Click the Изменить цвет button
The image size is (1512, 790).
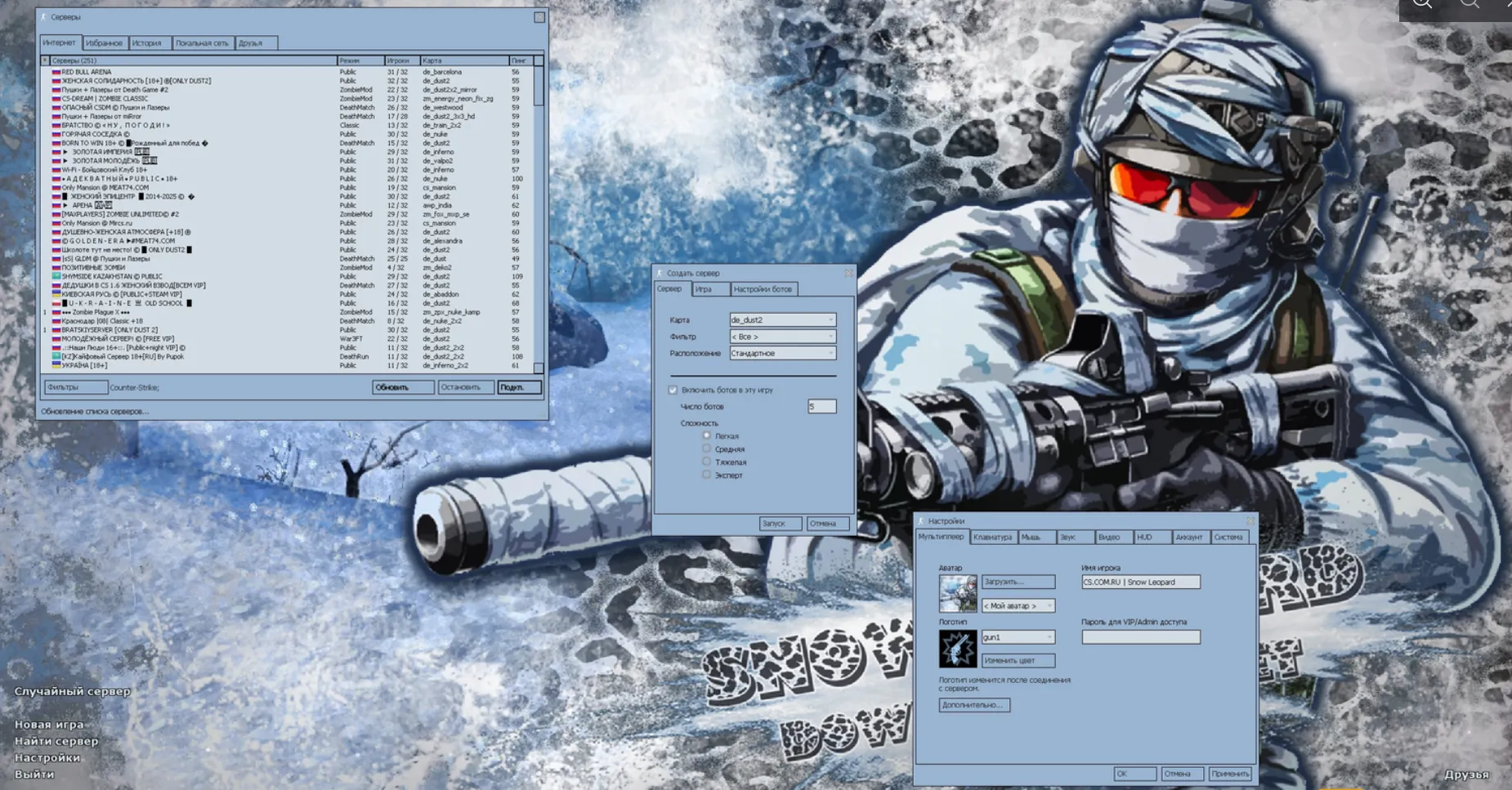tap(1018, 661)
